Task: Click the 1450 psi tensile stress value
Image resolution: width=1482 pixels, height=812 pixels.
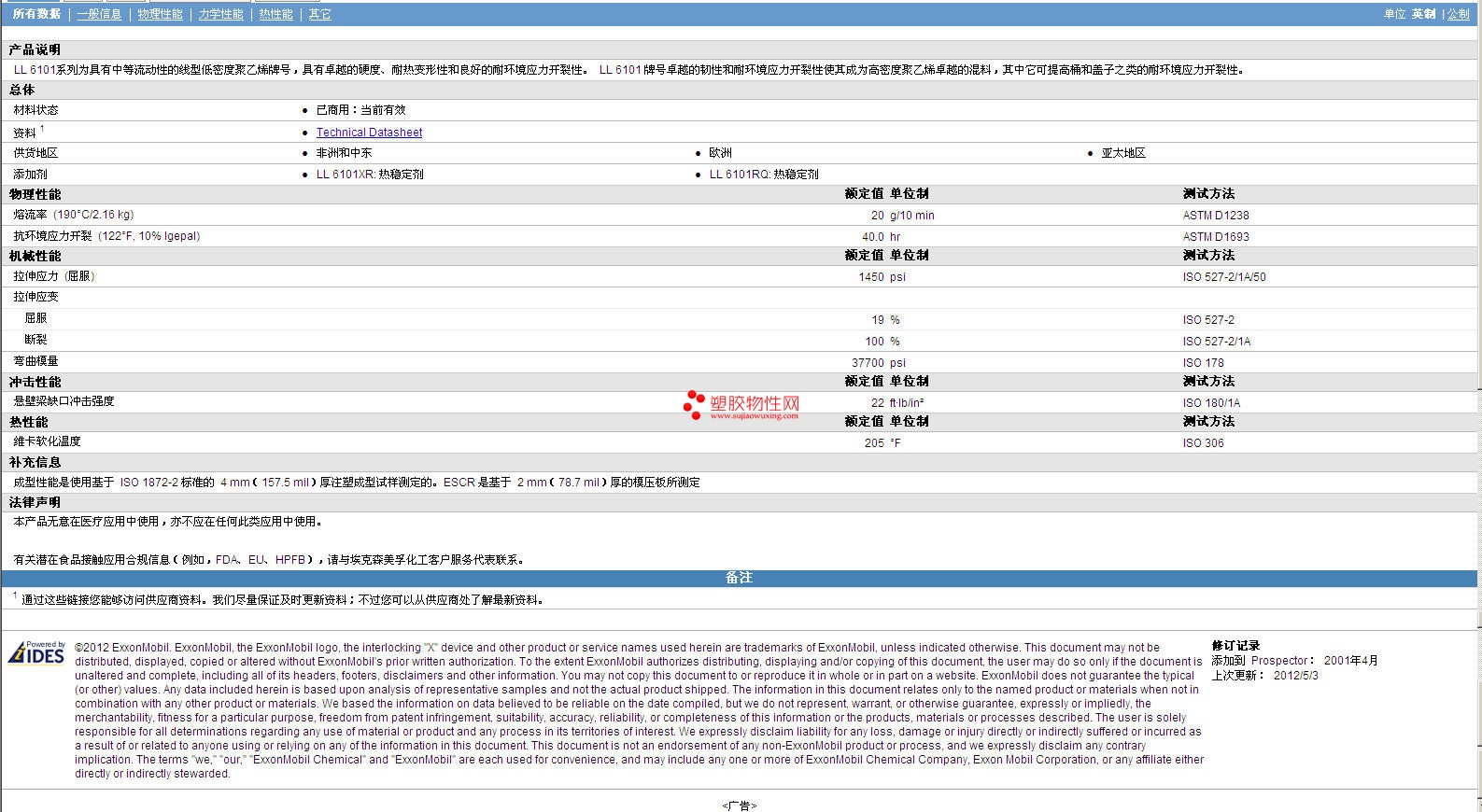Action: pyautogui.click(x=882, y=277)
